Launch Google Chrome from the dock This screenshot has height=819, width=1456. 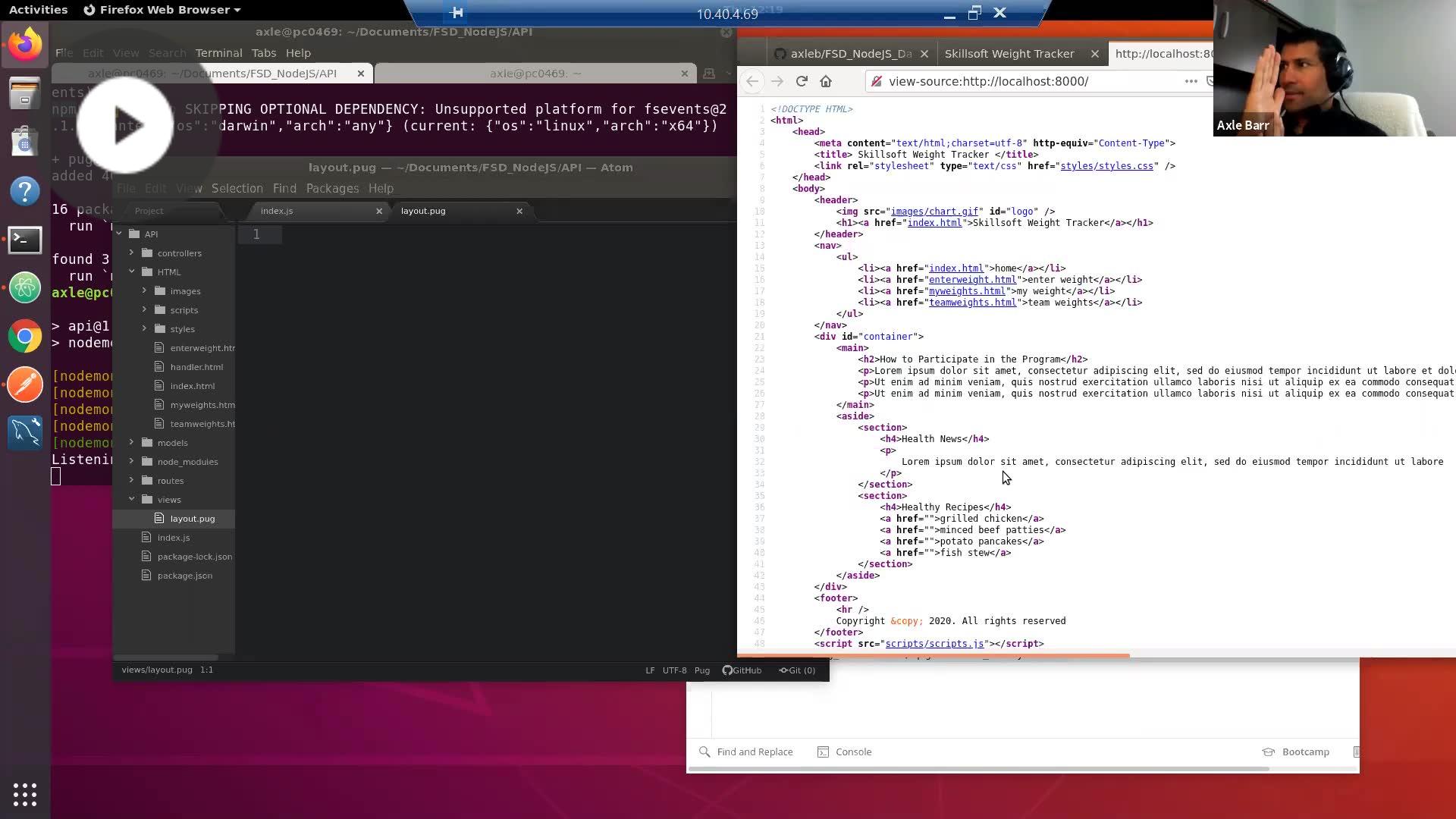click(x=25, y=337)
